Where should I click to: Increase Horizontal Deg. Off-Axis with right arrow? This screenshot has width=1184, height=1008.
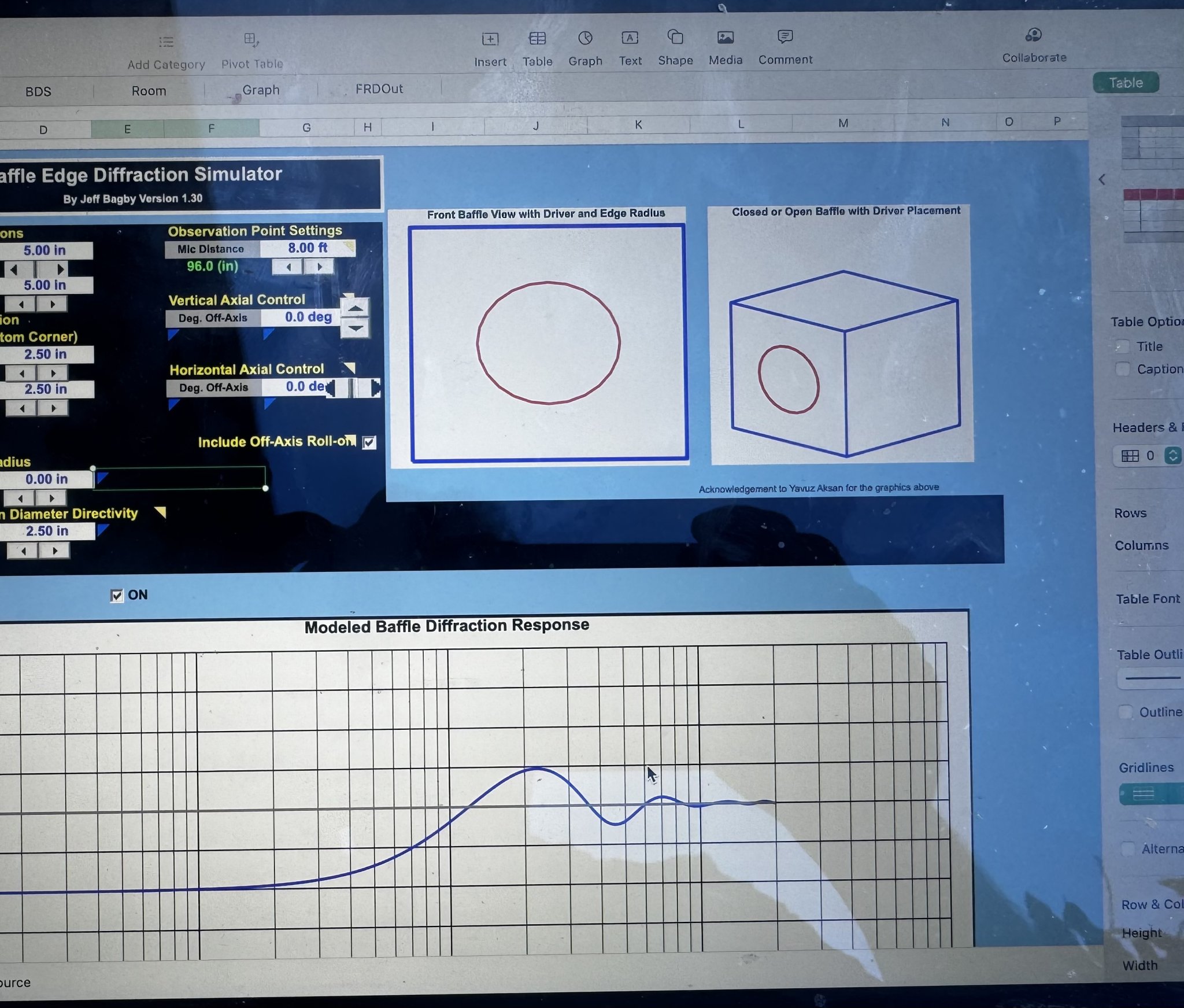(x=375, y=387)
